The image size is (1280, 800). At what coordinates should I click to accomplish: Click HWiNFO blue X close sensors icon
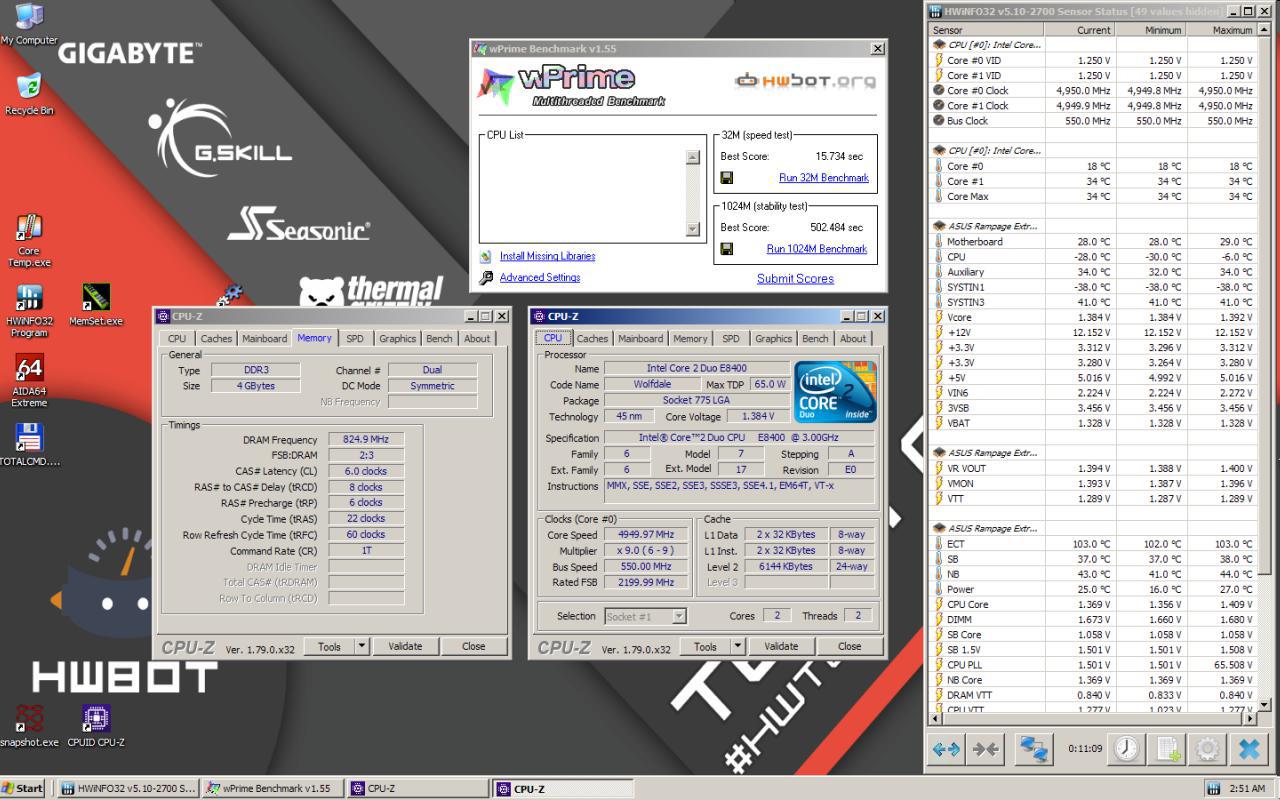(1248, 748)
